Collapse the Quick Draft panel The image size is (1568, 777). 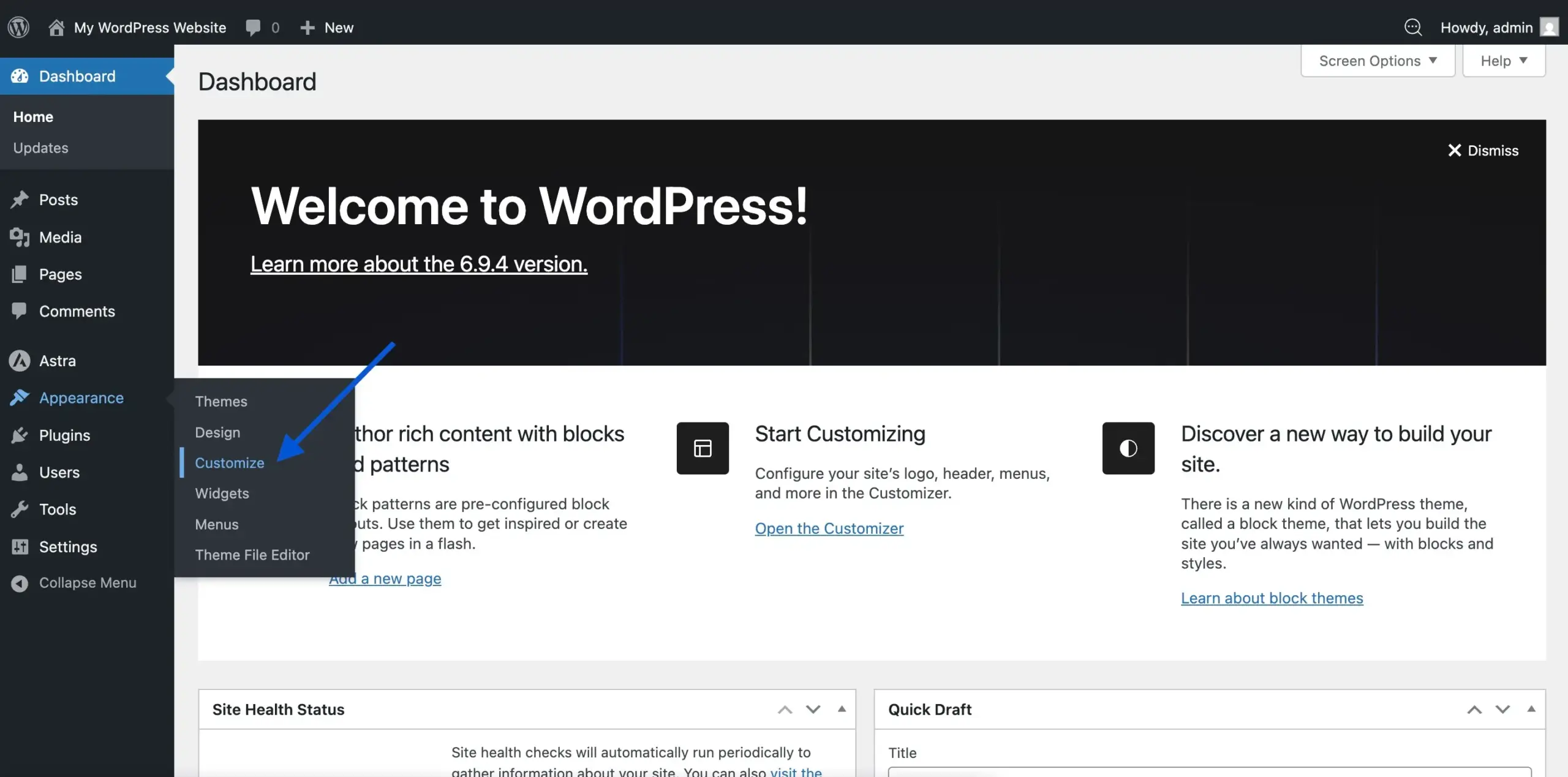coord(1531,709)
